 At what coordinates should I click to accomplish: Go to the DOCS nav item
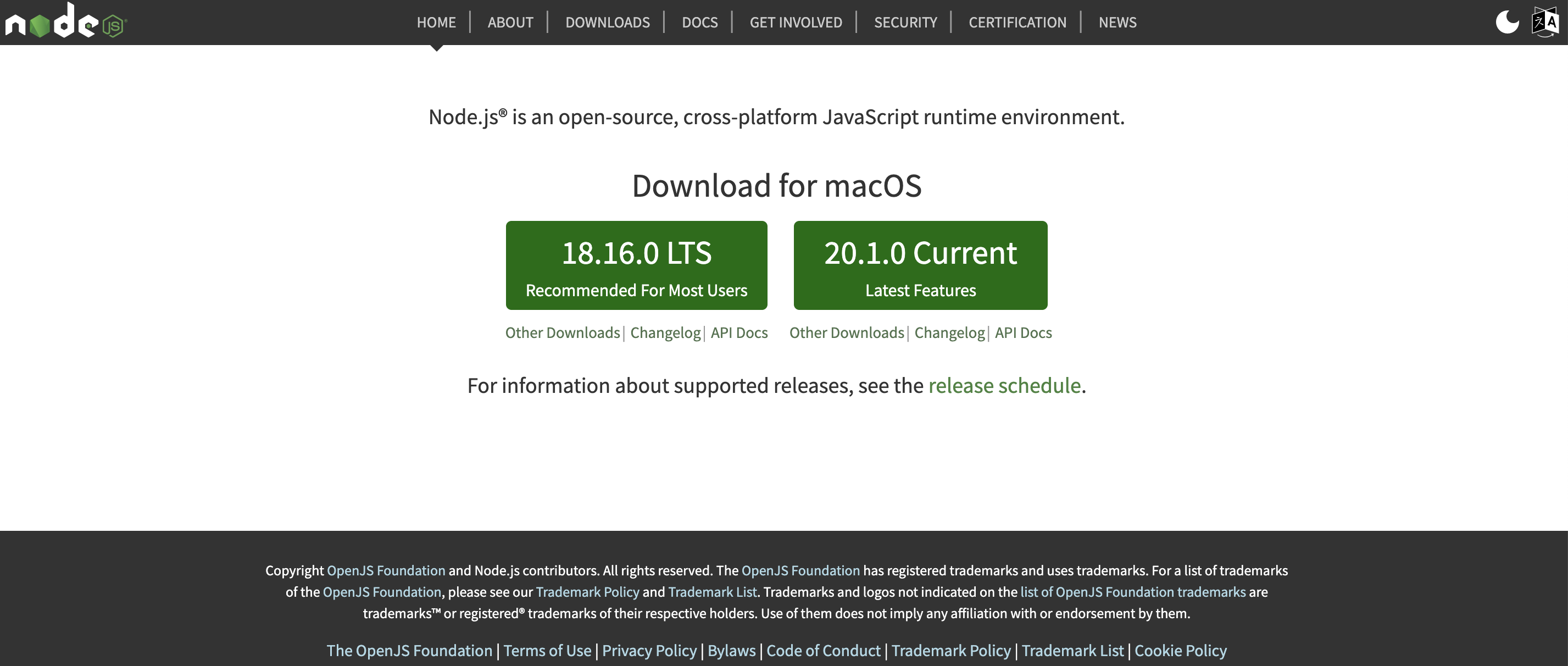tap(699, 23)
